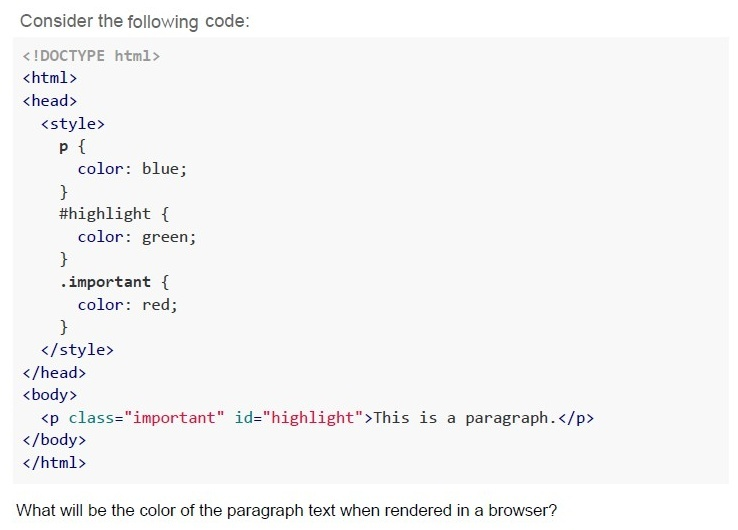
Task: Click the closing body tag
Action: [55, 440]
